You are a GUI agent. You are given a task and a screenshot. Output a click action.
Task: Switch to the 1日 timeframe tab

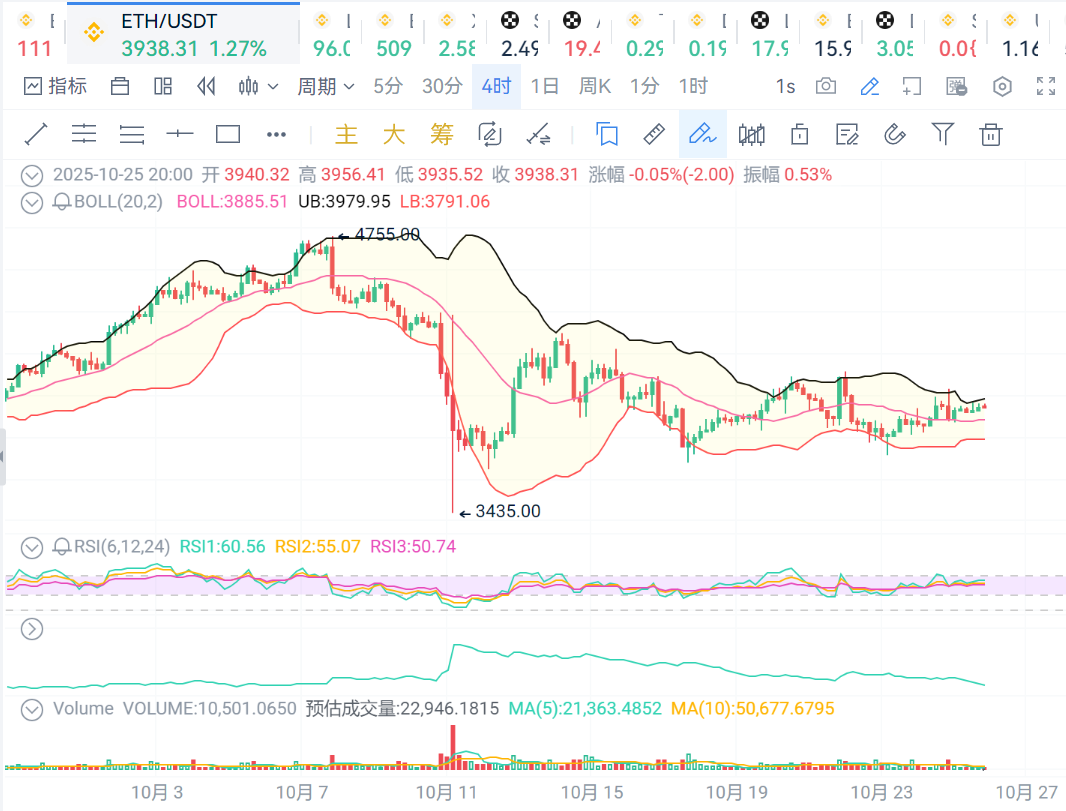pos(545,87)
